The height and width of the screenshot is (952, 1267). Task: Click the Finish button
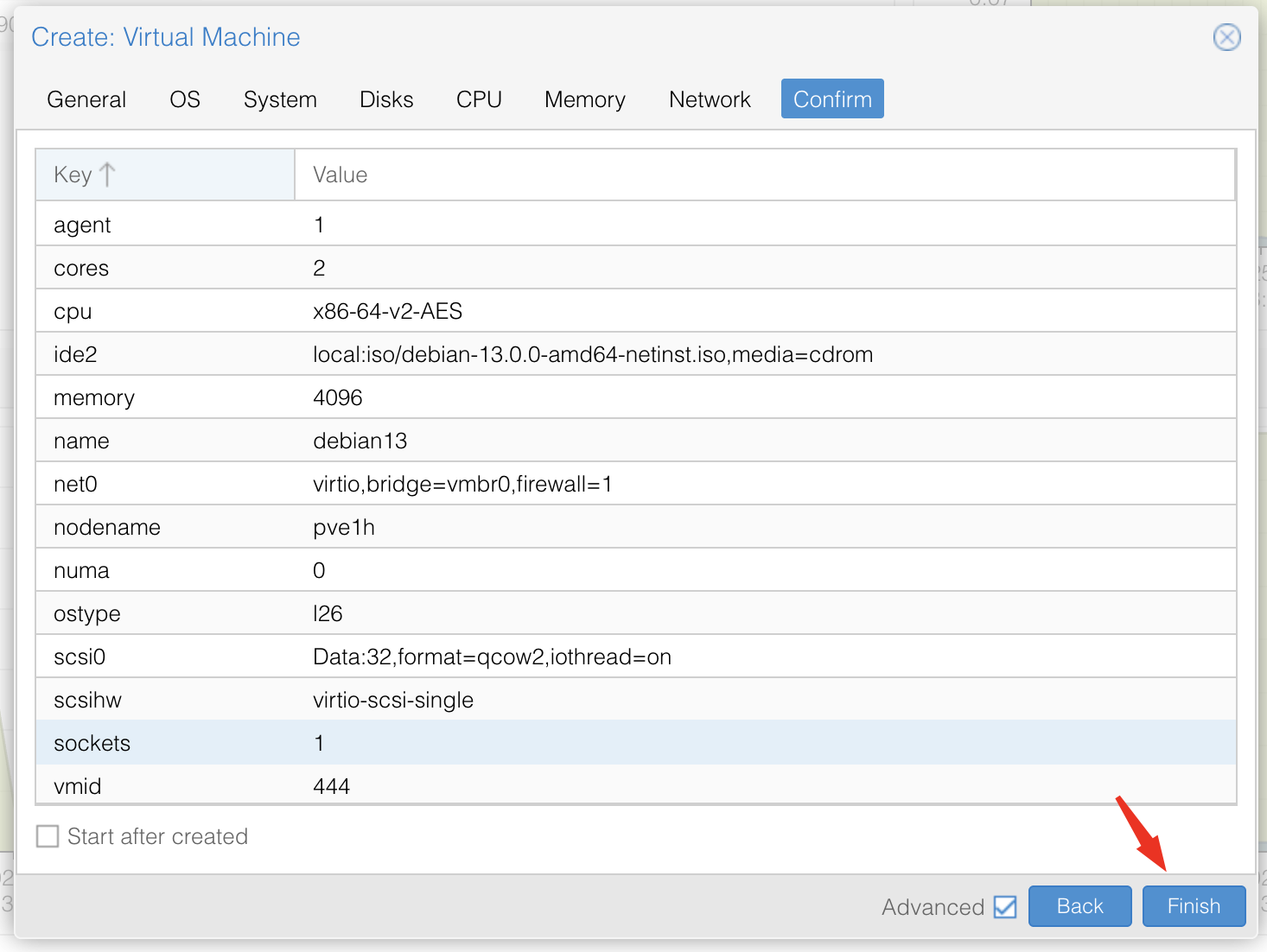(1194, 906)
